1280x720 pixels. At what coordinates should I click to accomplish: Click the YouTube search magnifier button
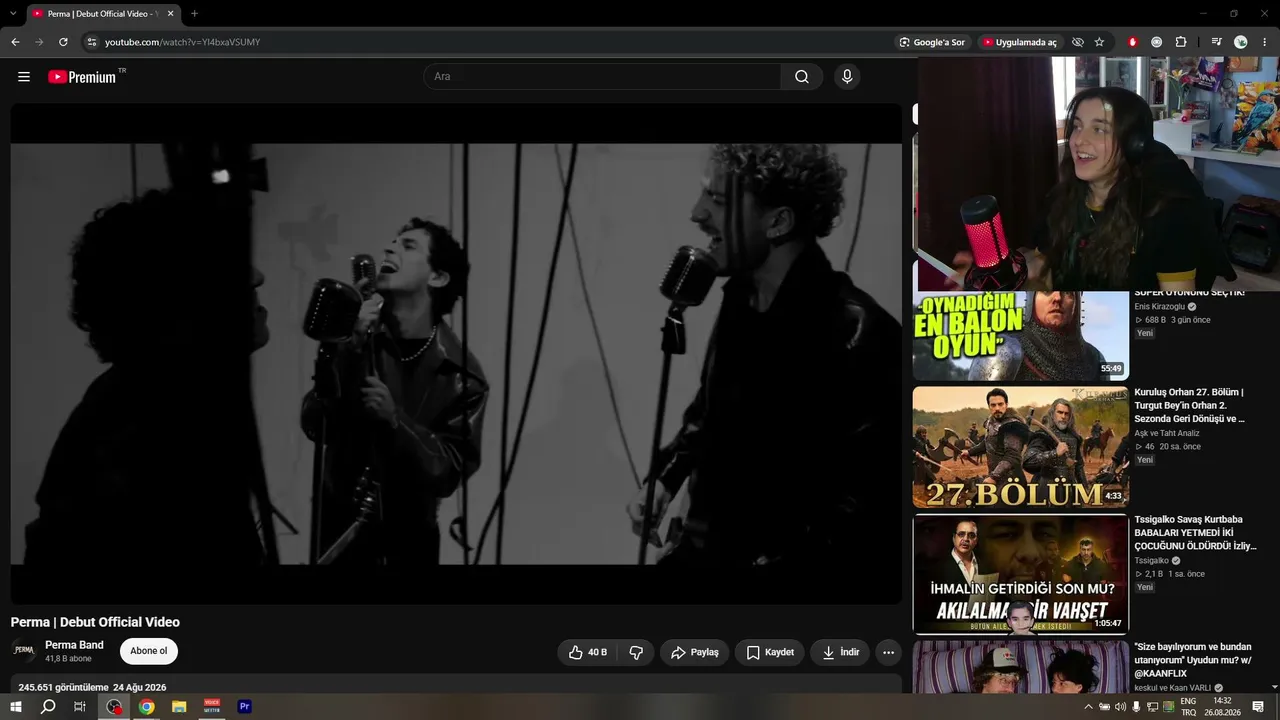point(802,77)
